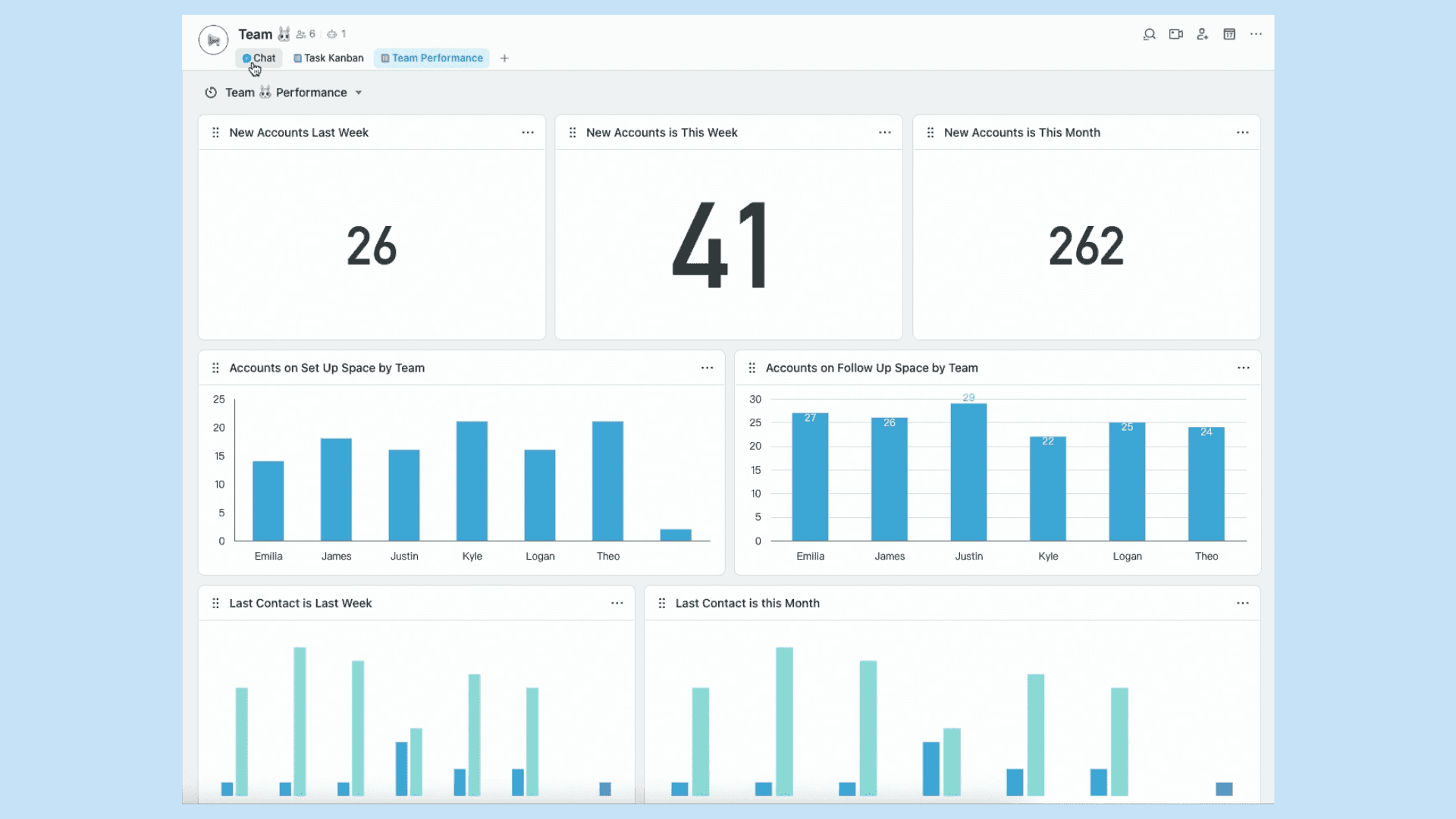The width and height of the screenshot is (1456, 819).
Task: Add a new view with the plus button
Action: (504, 58)
